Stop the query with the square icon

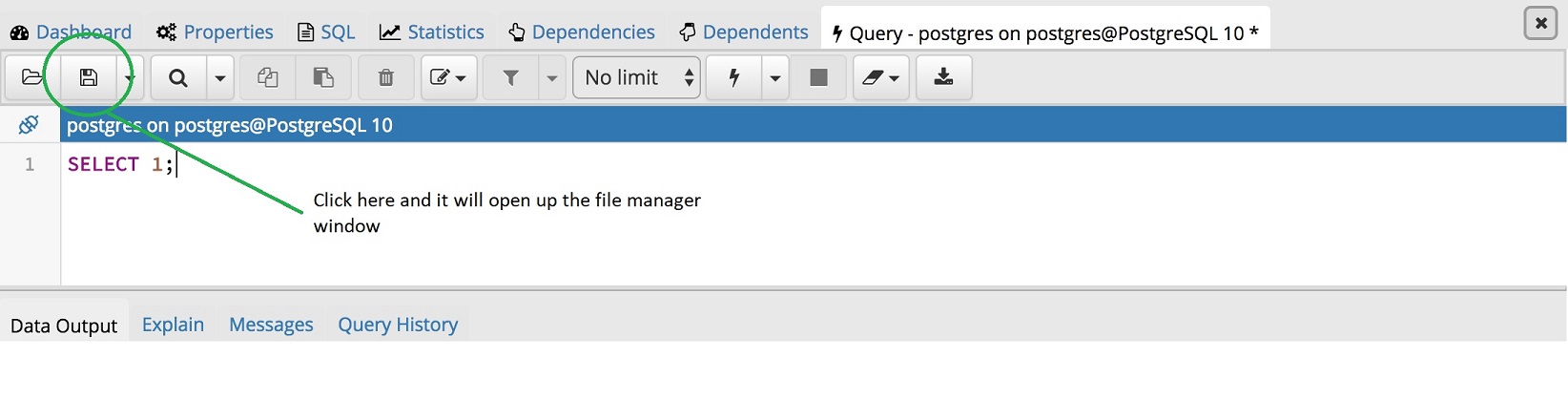pyautogui.click(x=818, y=77)
